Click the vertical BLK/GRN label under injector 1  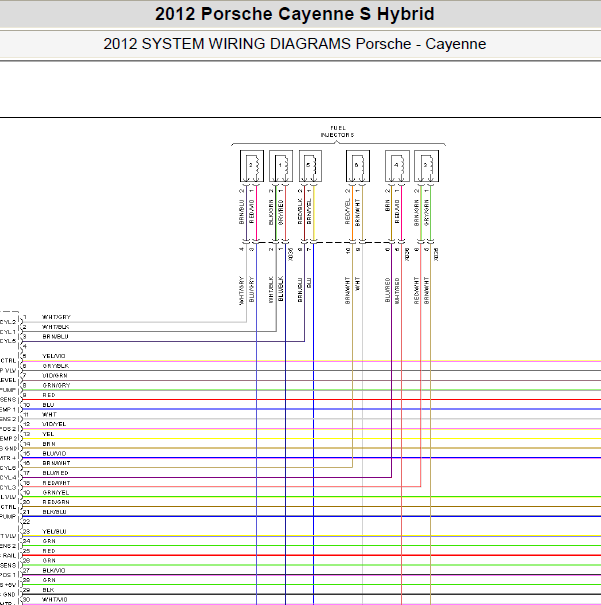coord(271,212)
